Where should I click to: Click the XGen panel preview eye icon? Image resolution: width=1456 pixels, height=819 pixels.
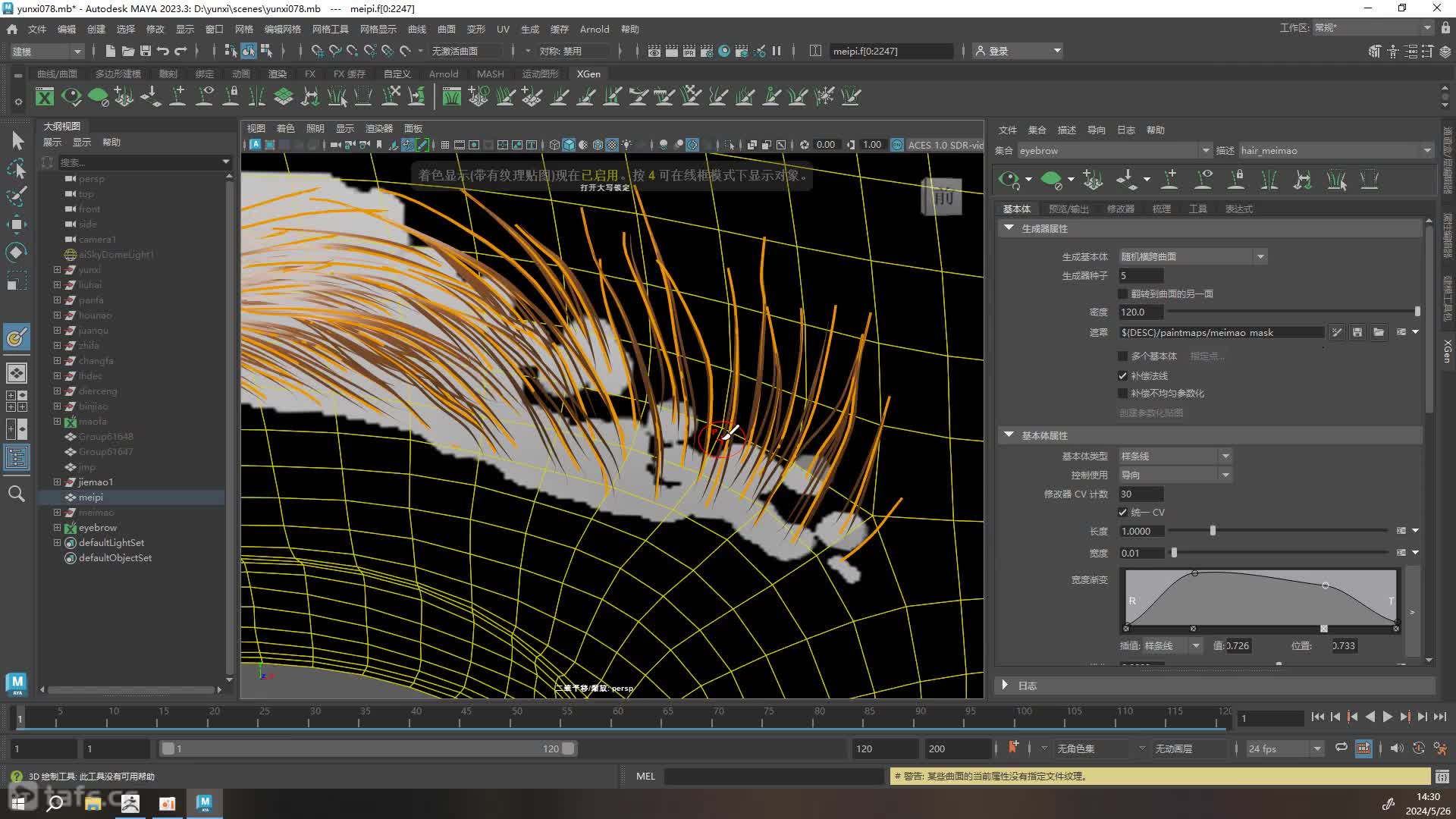pyautogui.click(x=1009, y=180)
